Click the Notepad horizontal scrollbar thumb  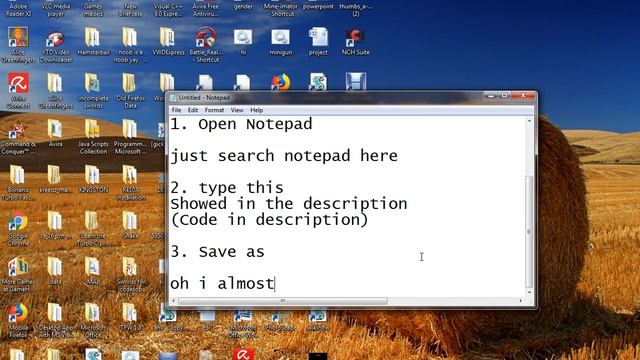283,301
